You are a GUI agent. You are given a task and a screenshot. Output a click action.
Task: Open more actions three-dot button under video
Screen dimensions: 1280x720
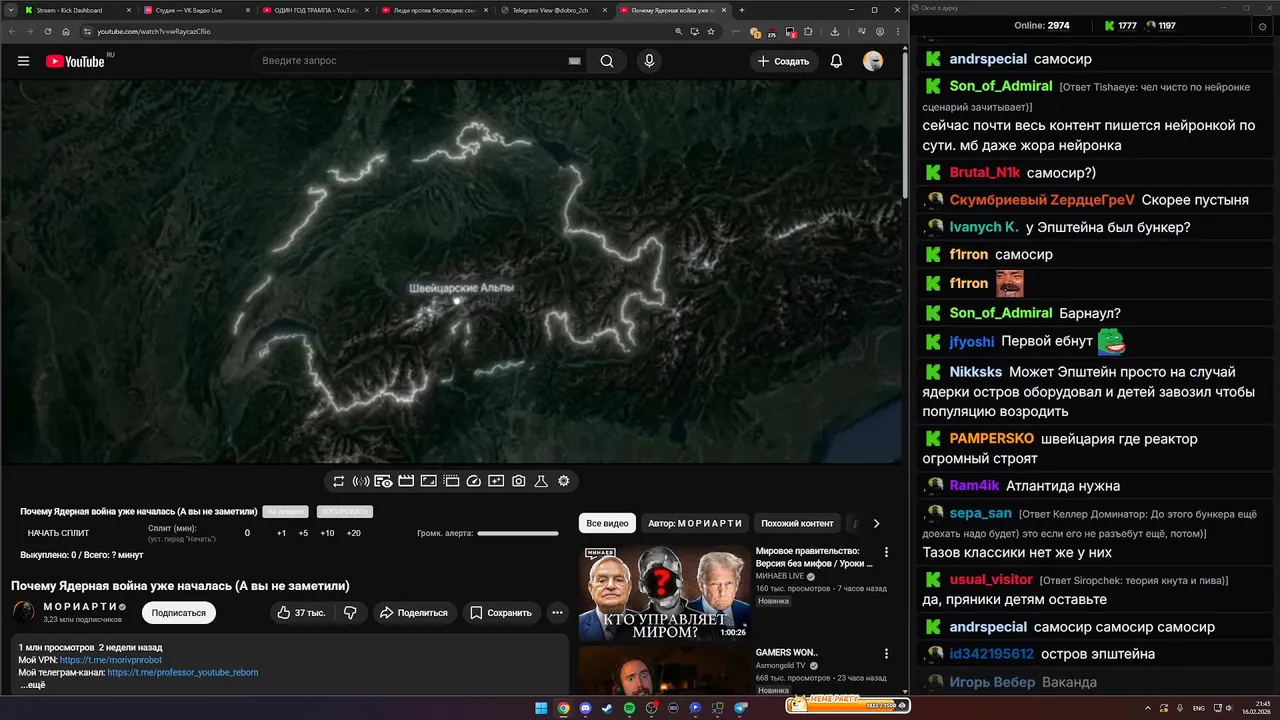pyautogui.click(x=557, y=613)
